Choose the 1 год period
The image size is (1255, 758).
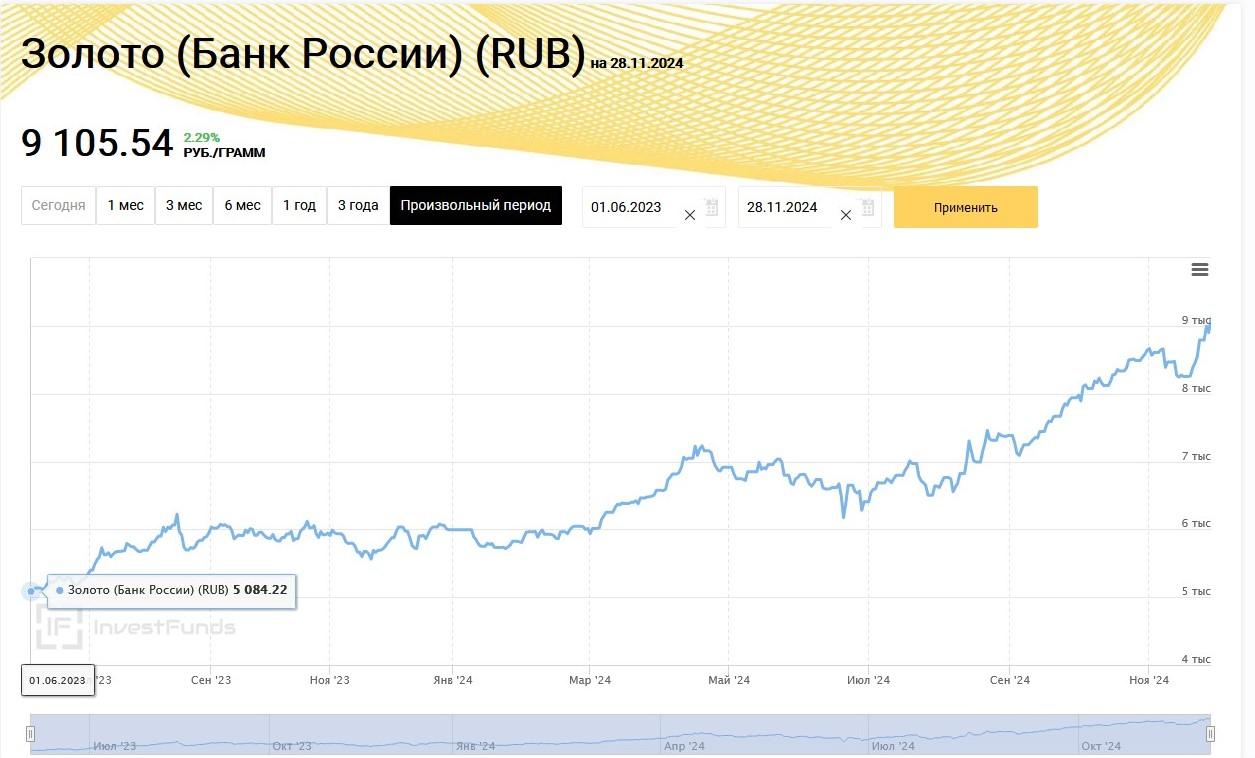(299, 206)
